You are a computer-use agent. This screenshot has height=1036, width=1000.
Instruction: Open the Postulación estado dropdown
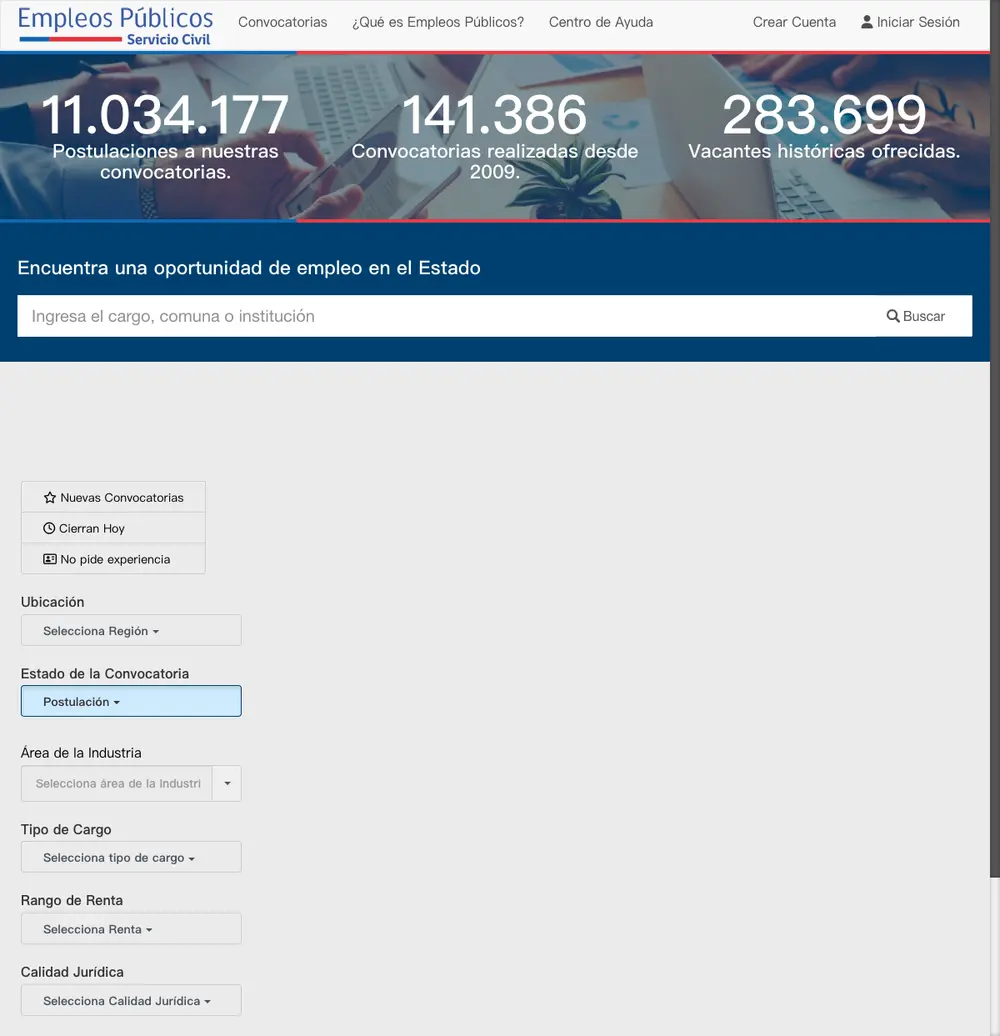coord(131,701)
